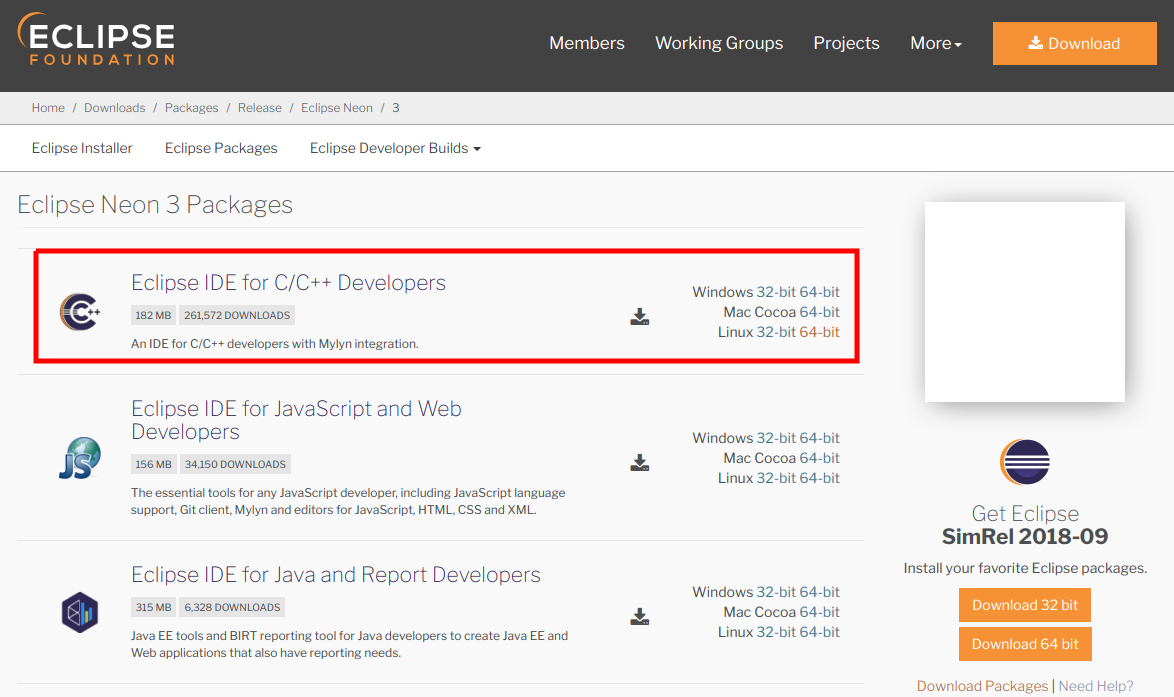This screenshot has width=1174, height=697.
Task: Click the 34,150 DOWNLOADS badge
Action: tap(235, 464)
